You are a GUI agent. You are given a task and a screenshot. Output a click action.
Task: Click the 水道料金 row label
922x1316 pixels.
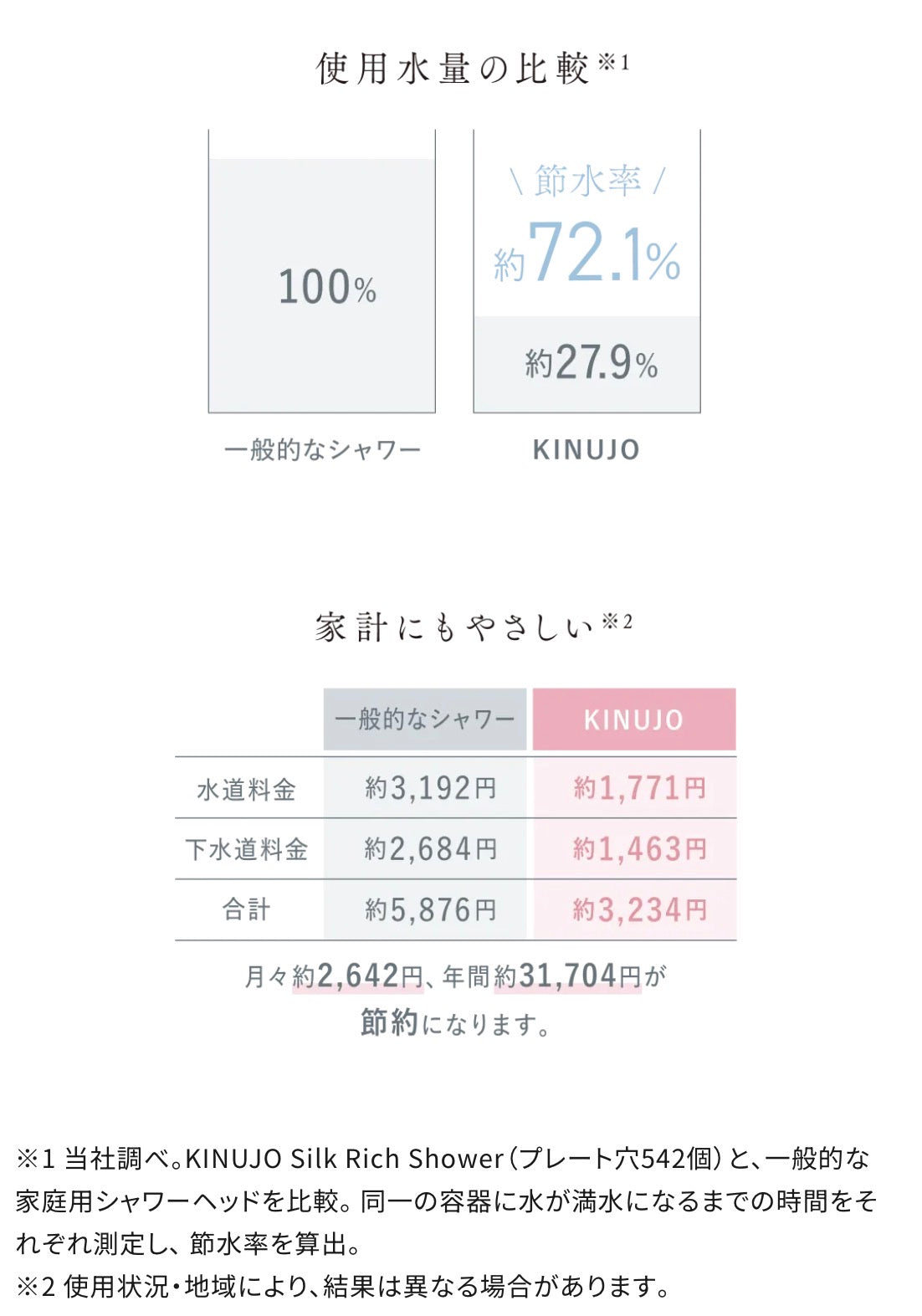click(247, 789)
